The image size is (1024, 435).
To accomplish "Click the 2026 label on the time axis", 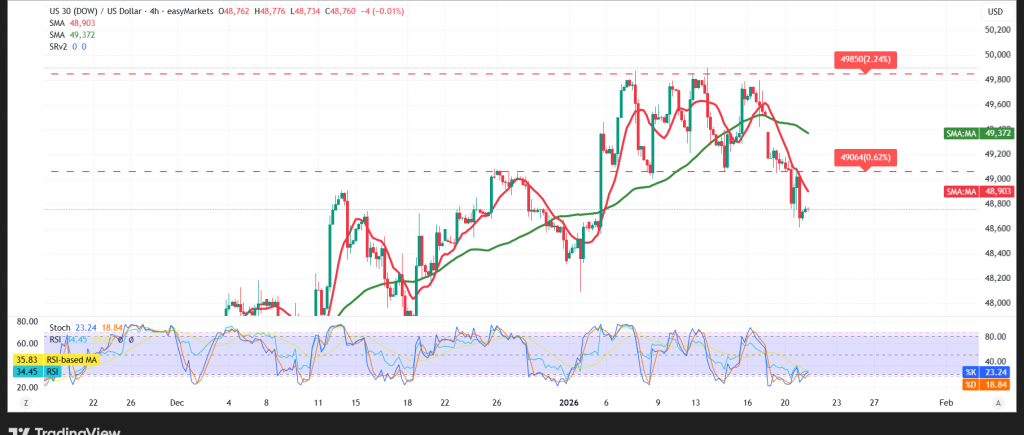I will point(572,402).
